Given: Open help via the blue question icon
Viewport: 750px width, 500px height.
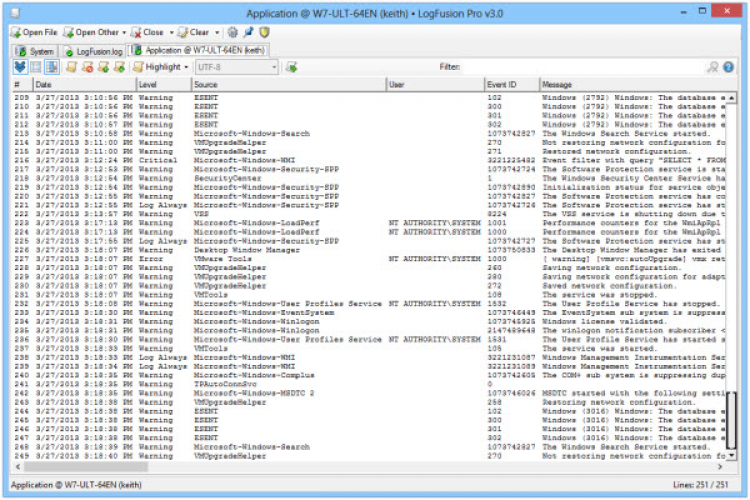Looking at the screenshot, I should point(728,67).
